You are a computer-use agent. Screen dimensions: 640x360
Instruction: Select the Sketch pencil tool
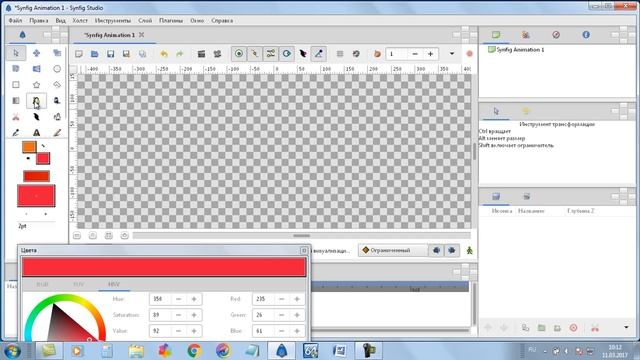(x=57, y=133)
